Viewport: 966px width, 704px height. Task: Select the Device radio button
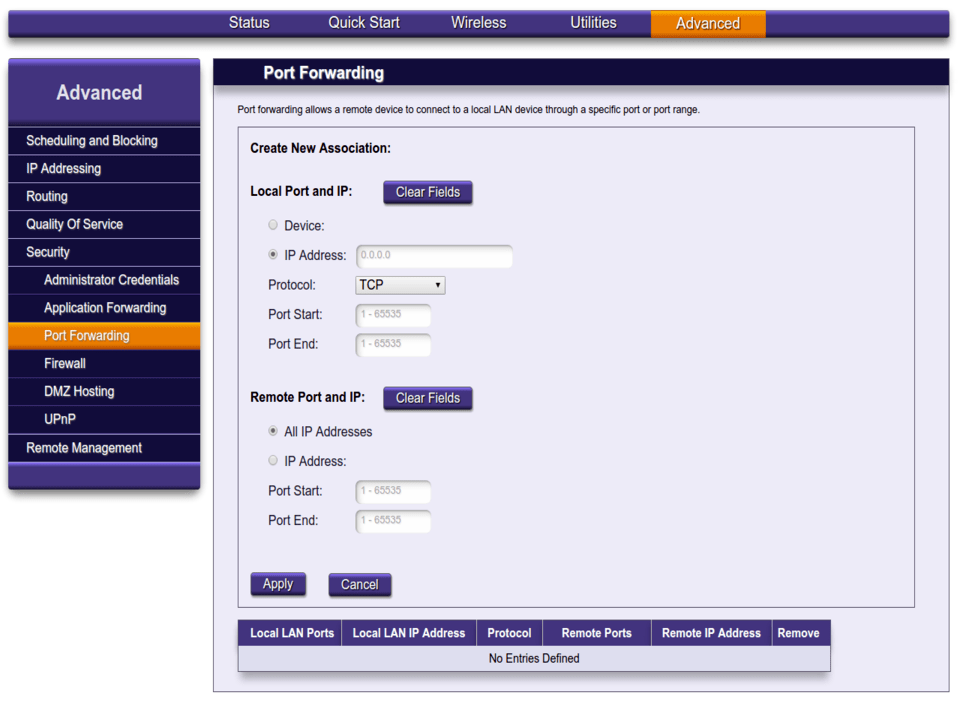[272, 225]
